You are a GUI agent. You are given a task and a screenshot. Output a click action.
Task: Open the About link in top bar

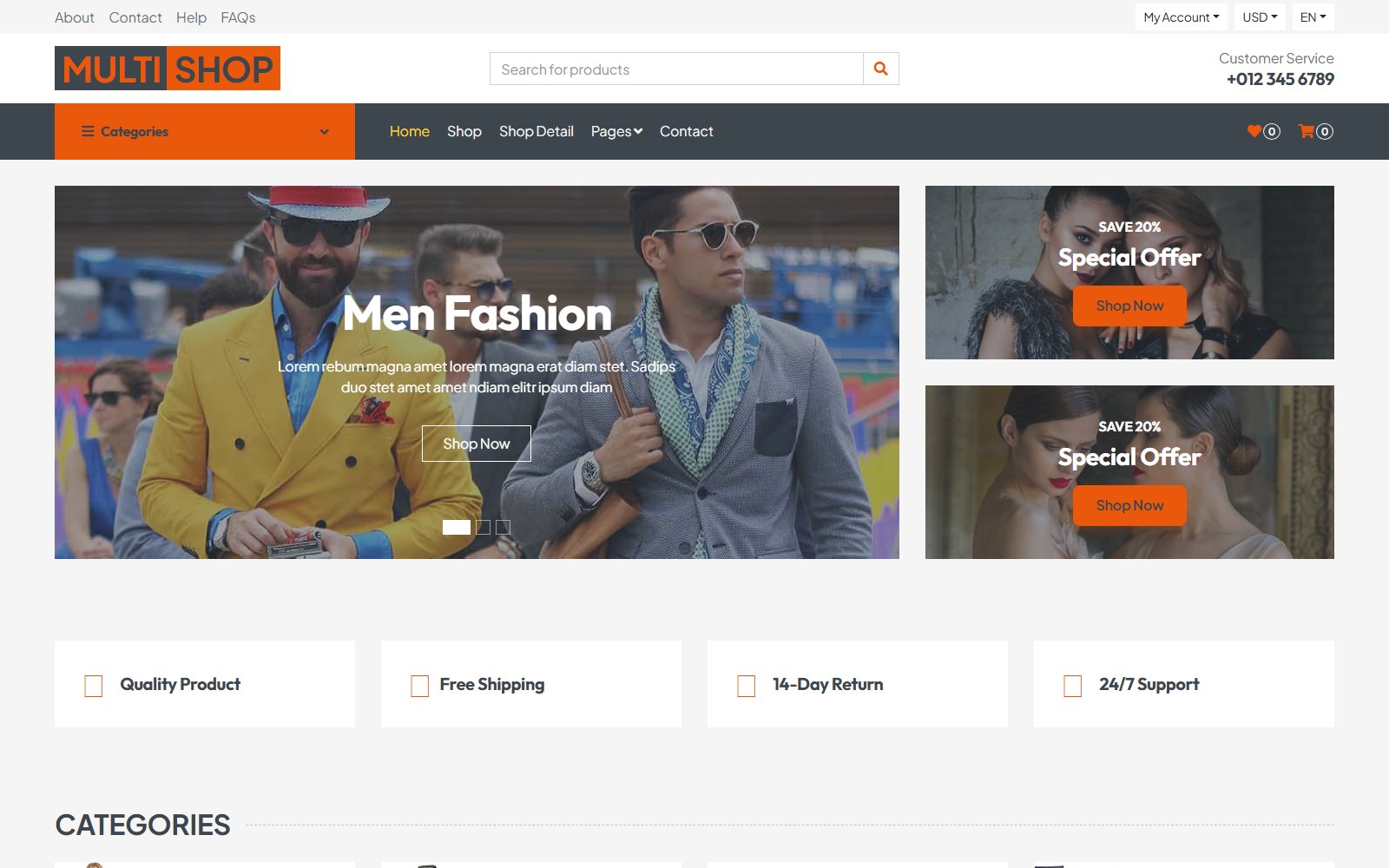[75, 17]
